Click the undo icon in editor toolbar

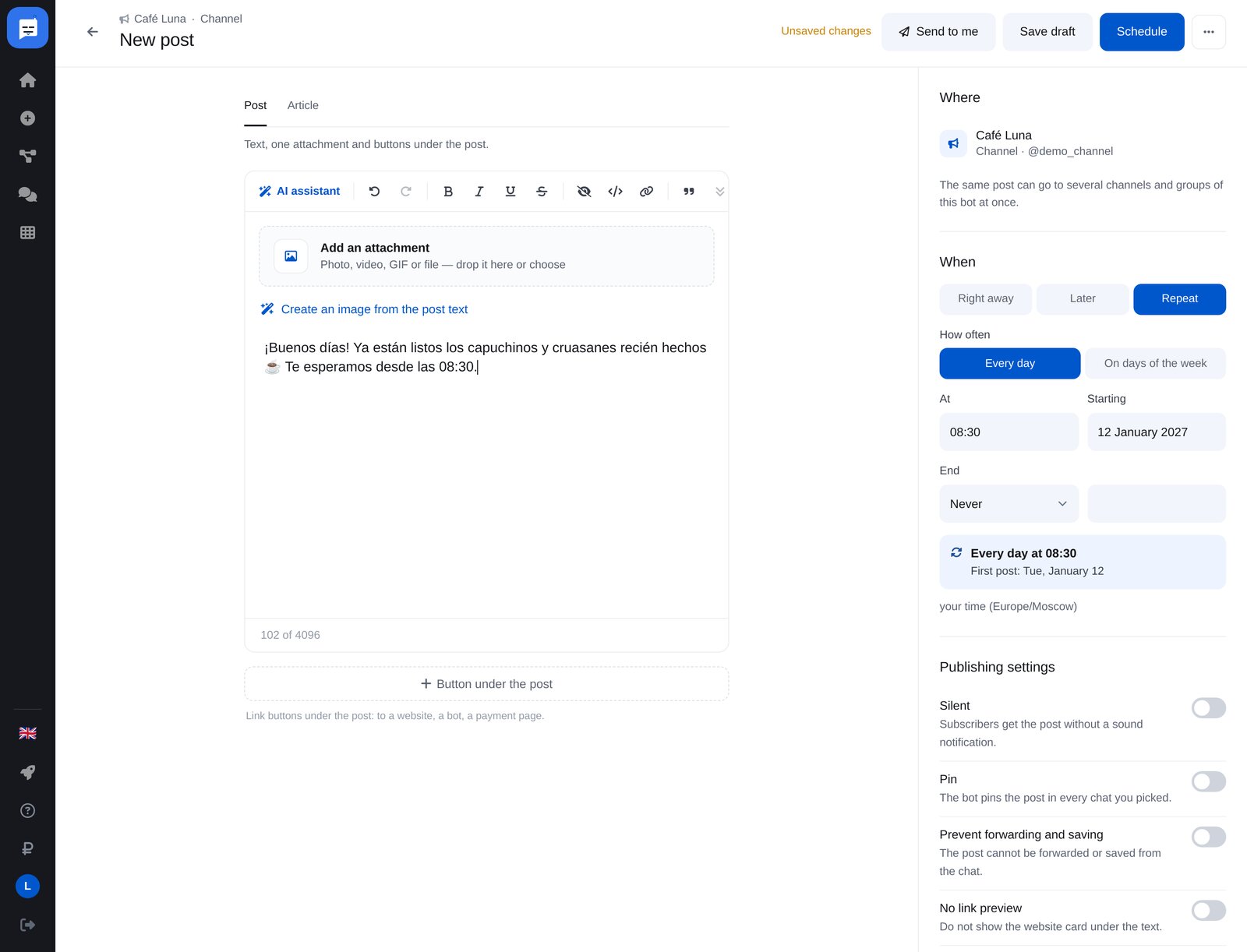374,192
